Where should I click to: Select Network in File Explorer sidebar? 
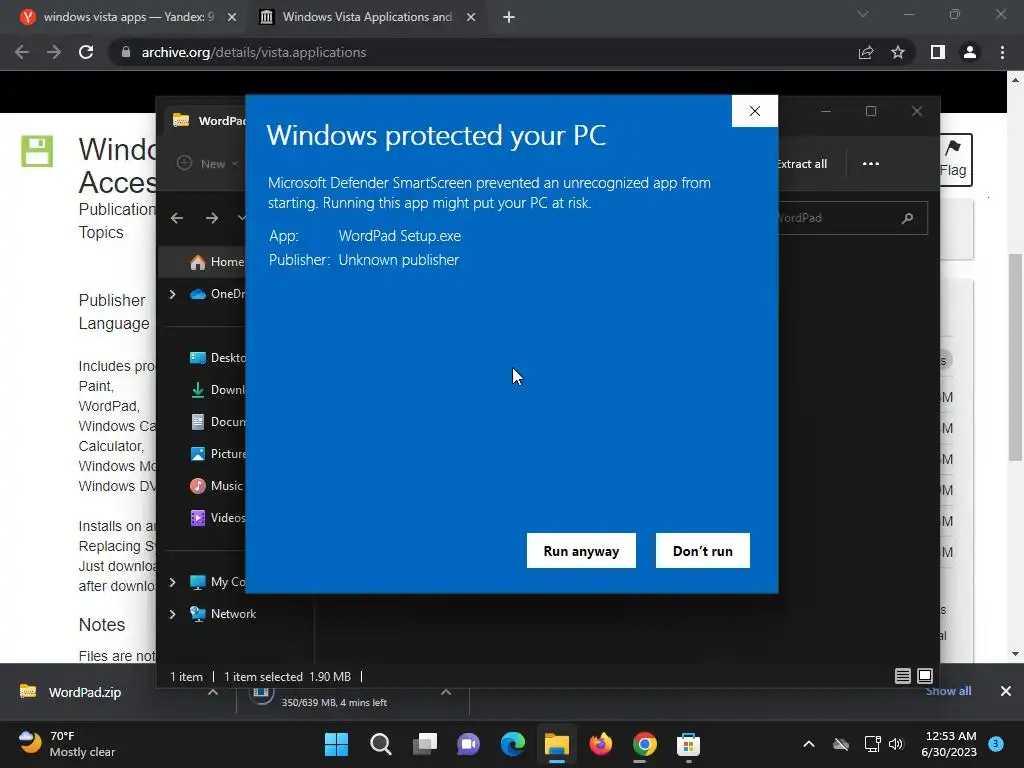(223, 614)
